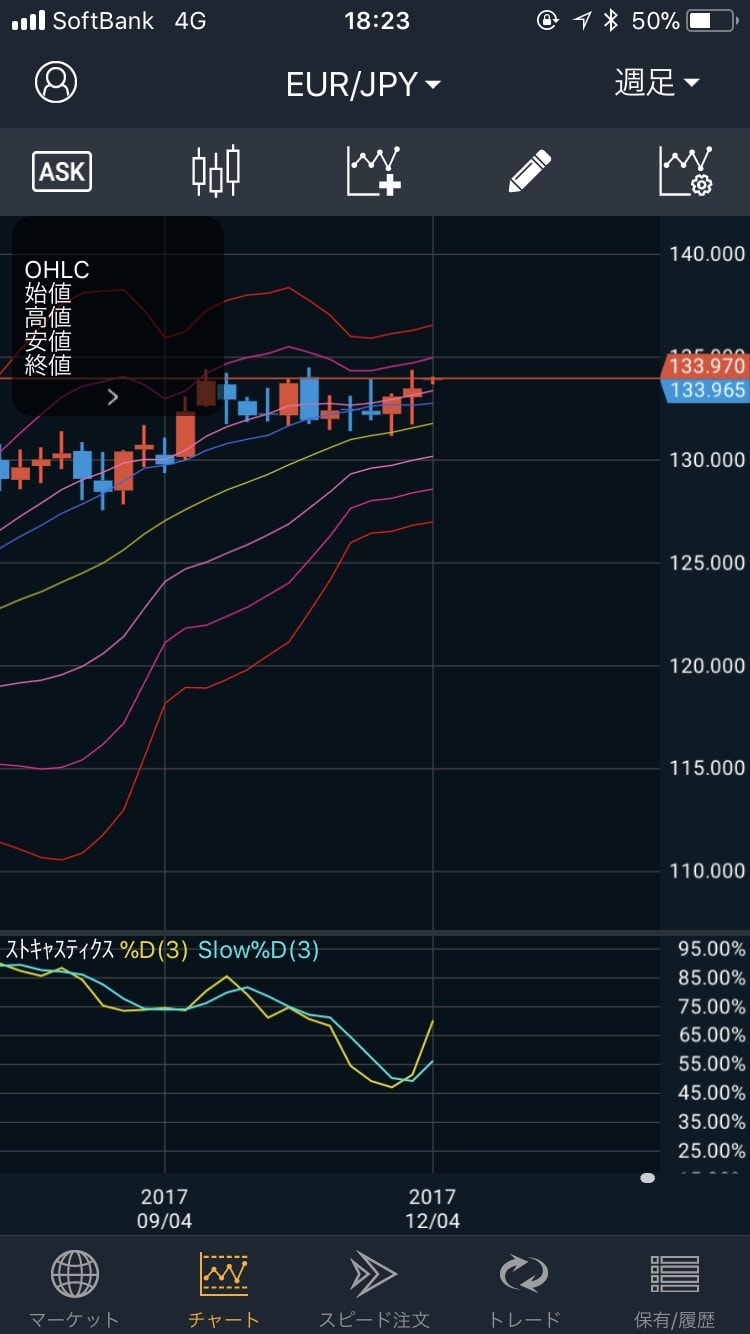Tap the battery icon in status bar

tap(713, 21)
